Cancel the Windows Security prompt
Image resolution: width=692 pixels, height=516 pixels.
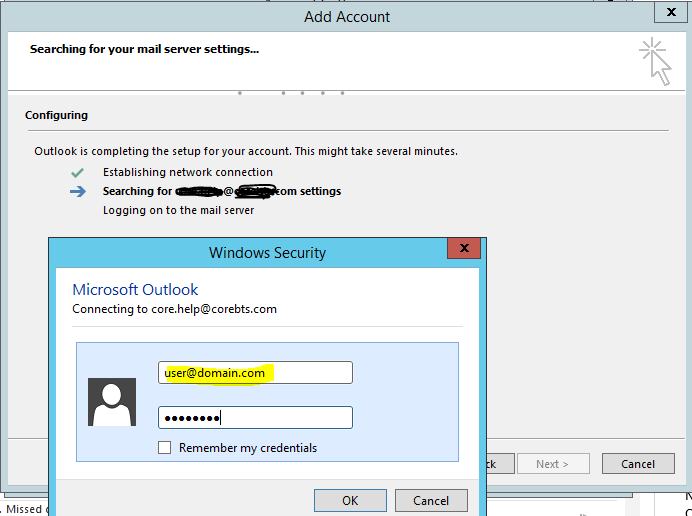(431, 501)
